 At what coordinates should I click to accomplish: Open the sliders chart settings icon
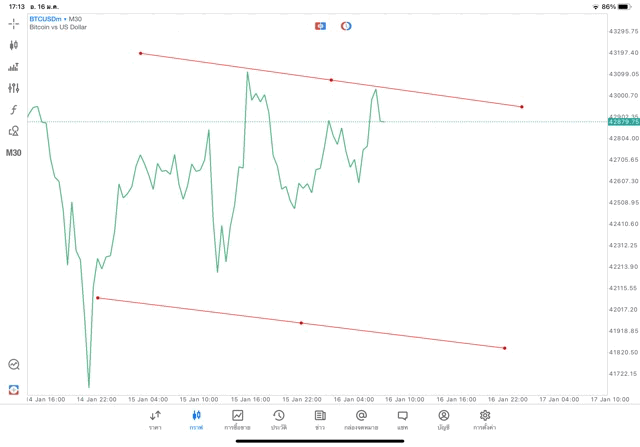[14, 88]
